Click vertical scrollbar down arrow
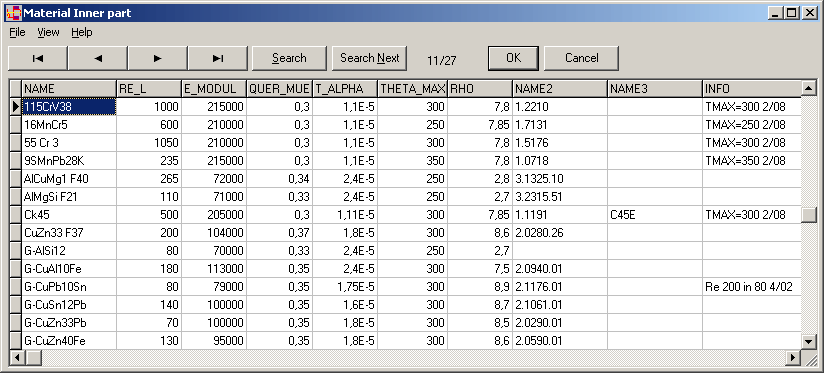824x373 pixels. click(809, 341)
